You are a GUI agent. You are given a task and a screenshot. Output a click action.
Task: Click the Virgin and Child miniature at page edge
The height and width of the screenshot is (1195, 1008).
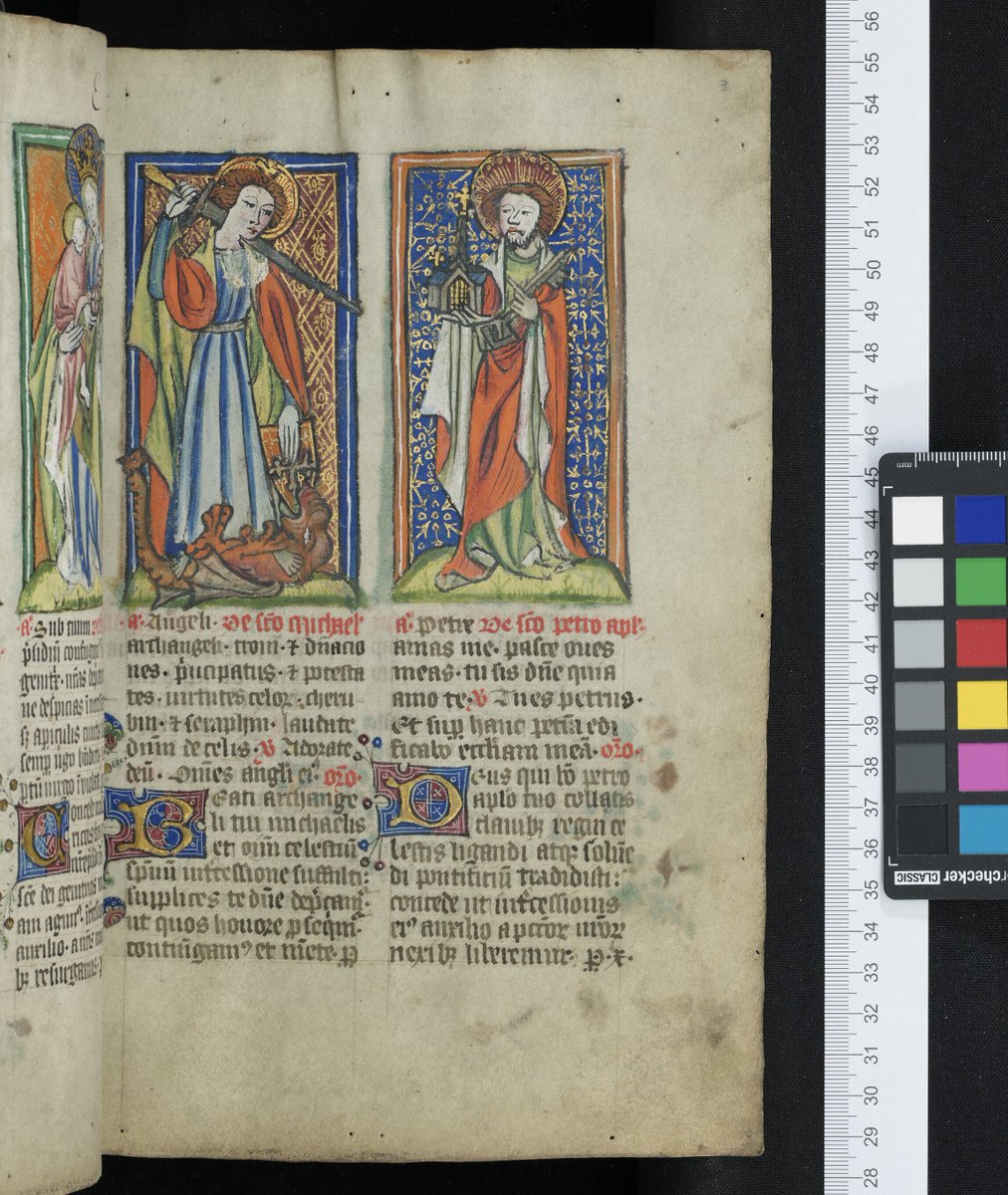click(x=58, y=366)
